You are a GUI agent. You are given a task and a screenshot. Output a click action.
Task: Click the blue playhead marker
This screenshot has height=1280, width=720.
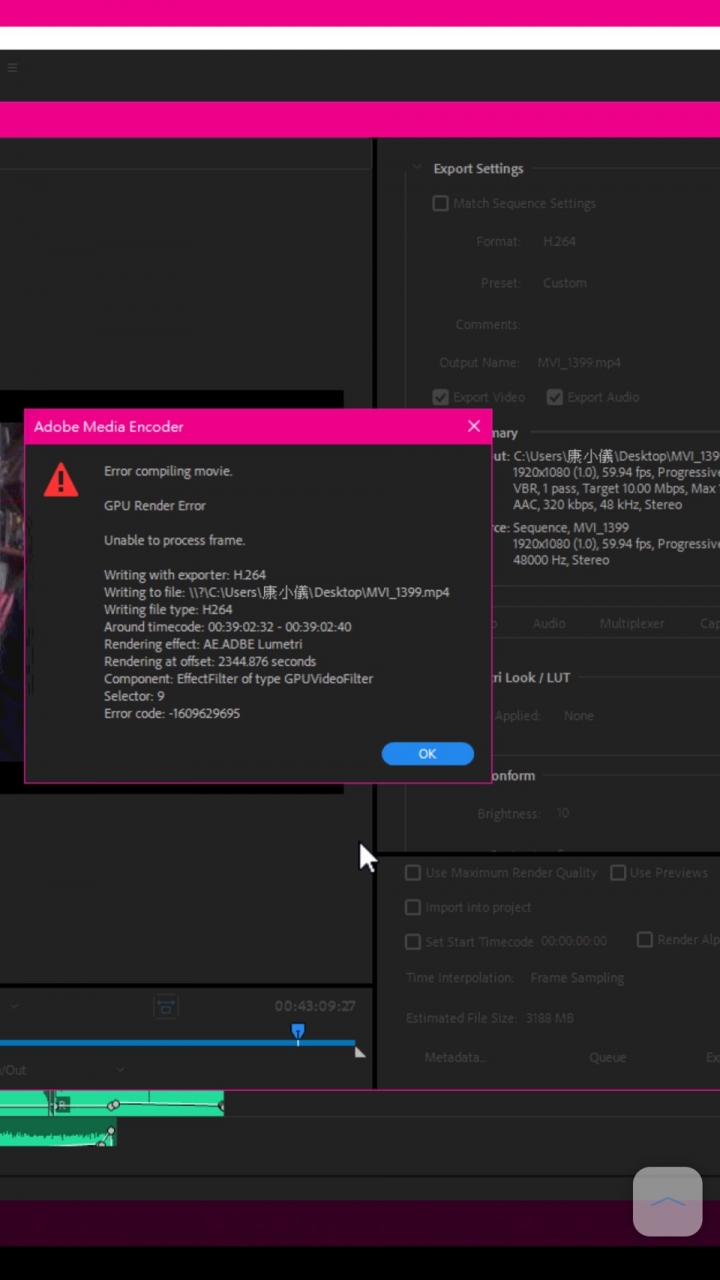click(x=297, y=1033)
